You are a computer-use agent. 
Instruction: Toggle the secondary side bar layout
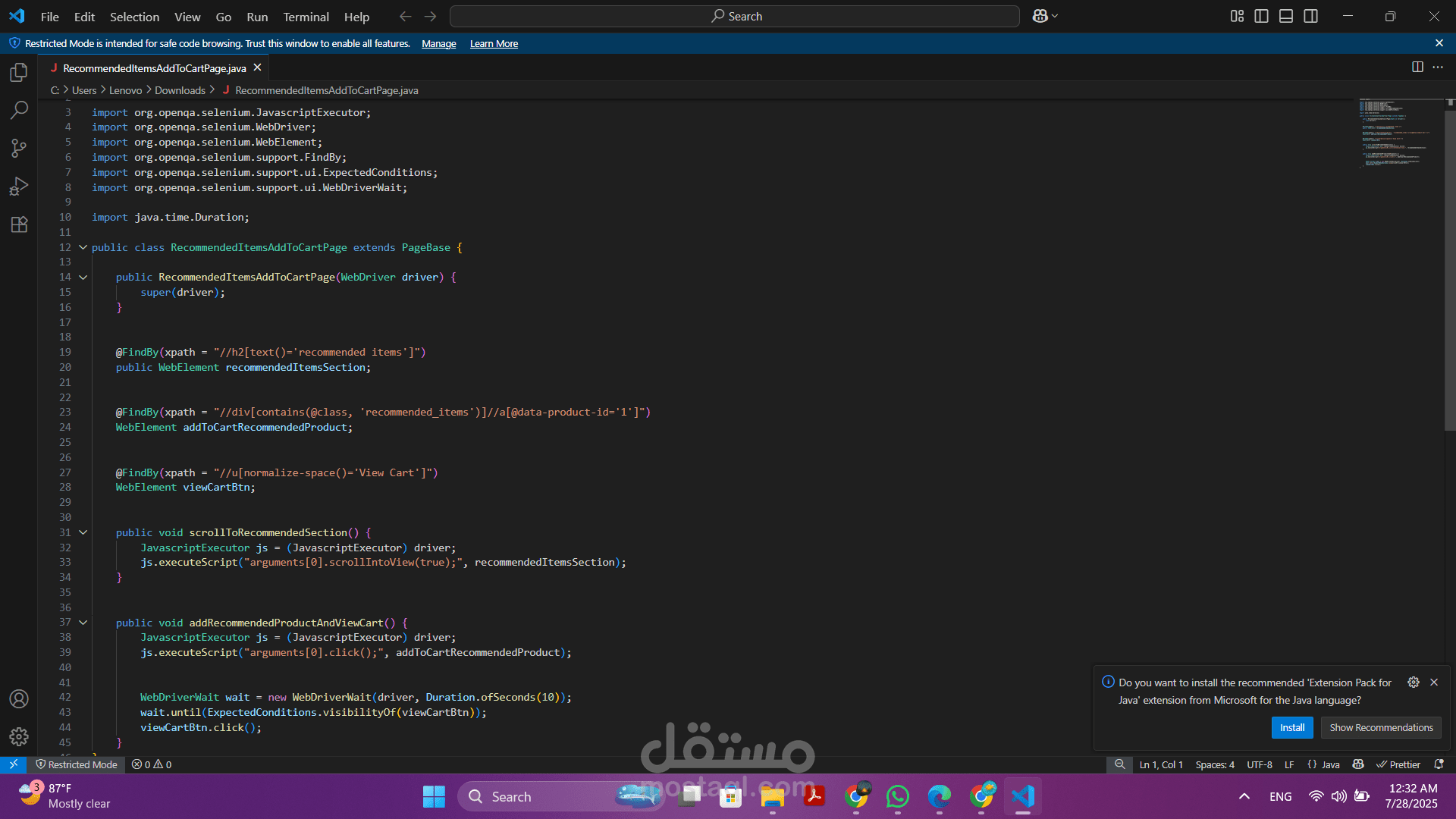click(x=1310, y=16)
